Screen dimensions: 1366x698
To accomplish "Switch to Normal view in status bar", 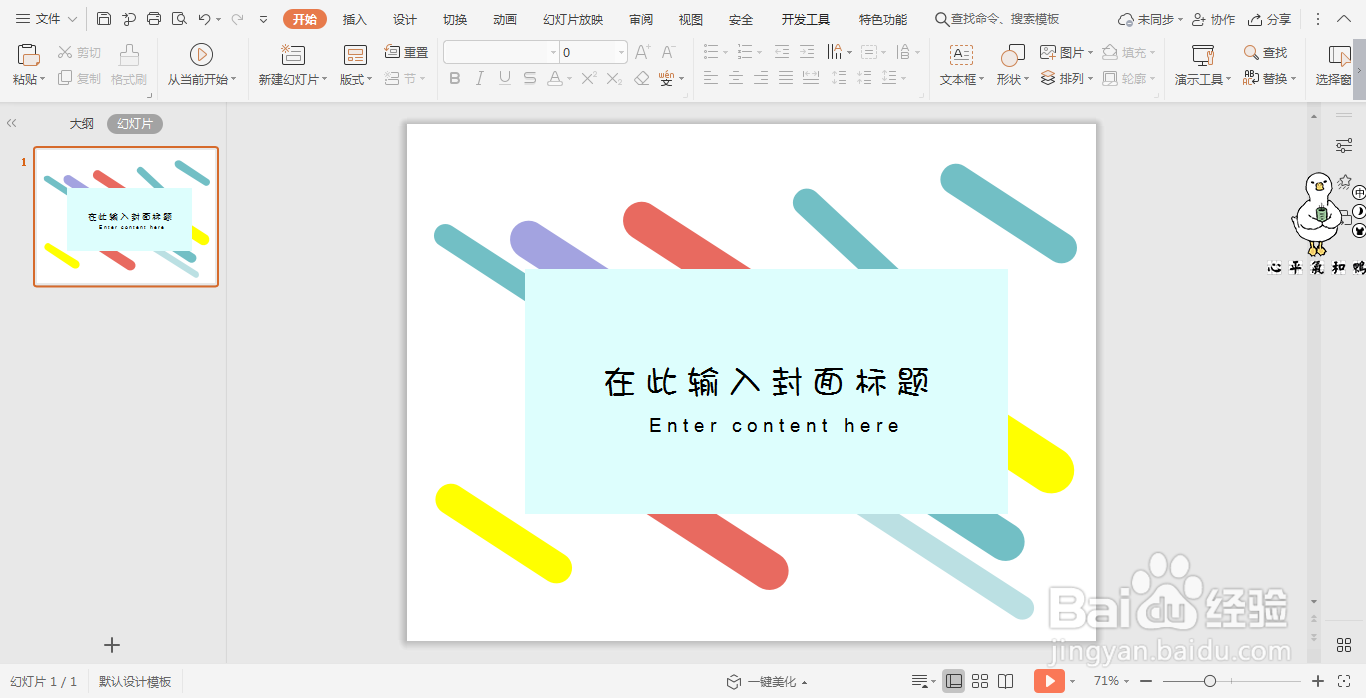I will 954,681.
